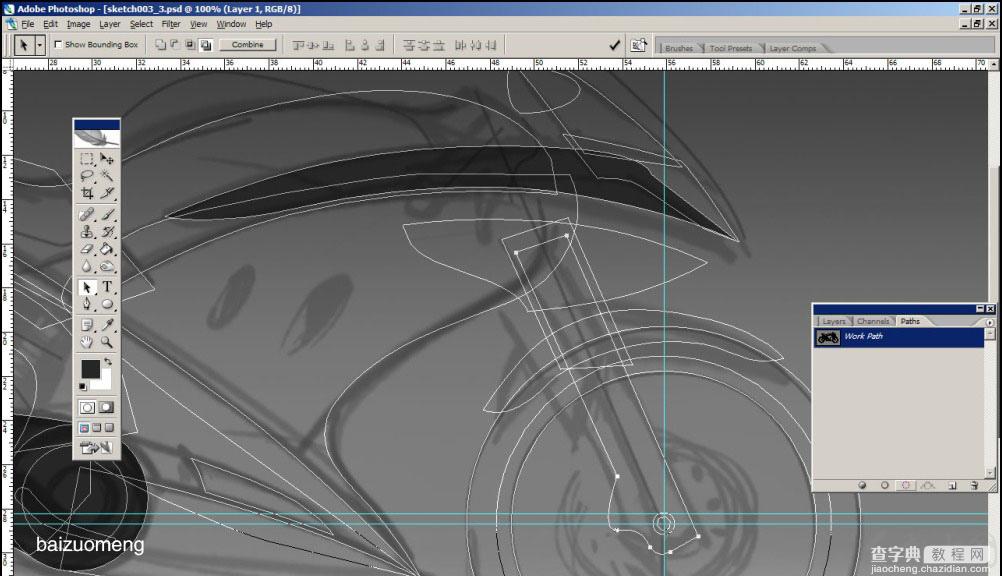The image size is (1002, 576).
Task: Select the Rectangular Marquee tool
Action: (87, 159)
